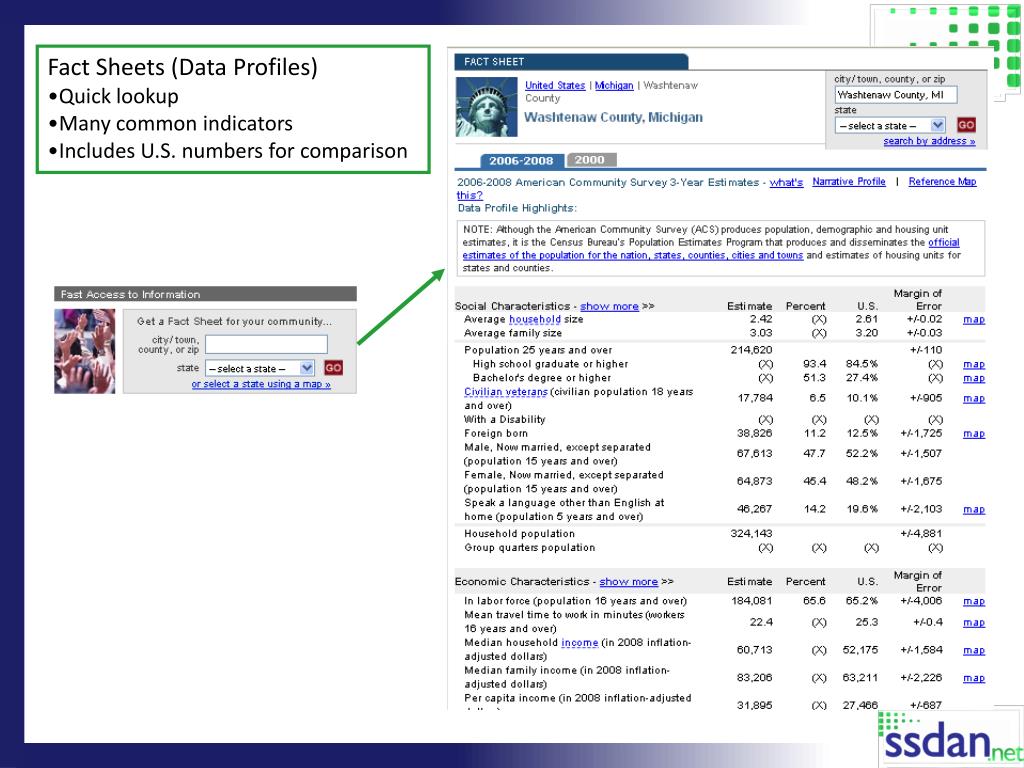This screenshot has width=1024, height=768.
Task: Click the Median family income value '83,206'
Action: 754,678
